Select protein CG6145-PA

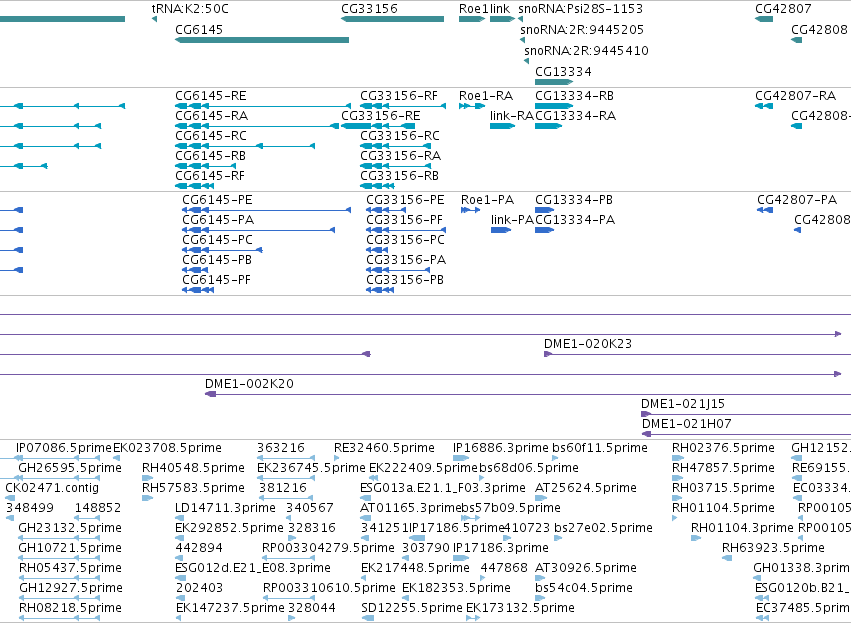(258, 230)
